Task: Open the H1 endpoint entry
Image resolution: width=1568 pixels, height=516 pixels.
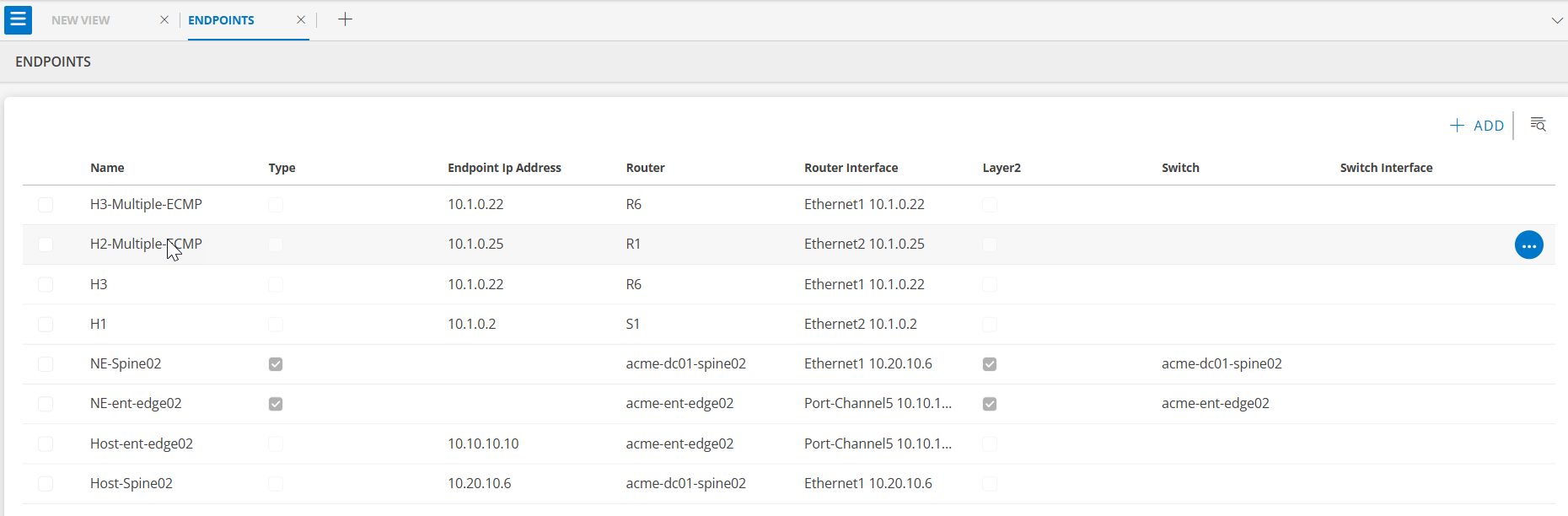Action: 99,324
